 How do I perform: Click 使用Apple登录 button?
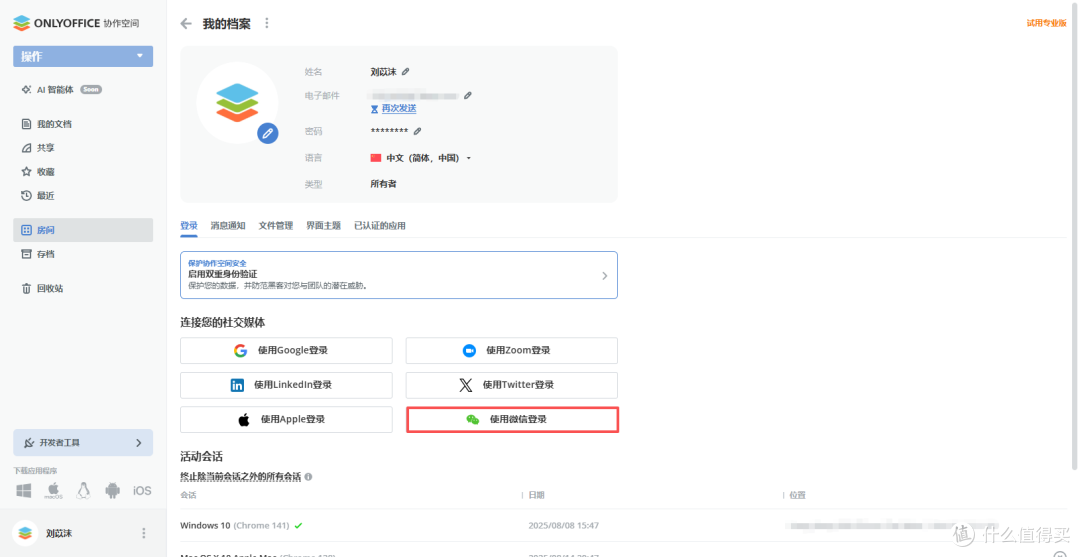(x=287, y=419)
